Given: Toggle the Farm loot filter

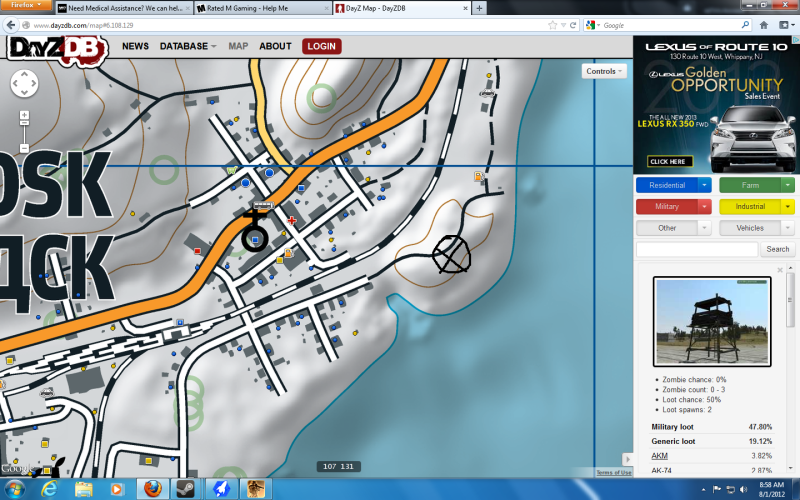Looking at the screenshot, I should [x=750, y=185].
